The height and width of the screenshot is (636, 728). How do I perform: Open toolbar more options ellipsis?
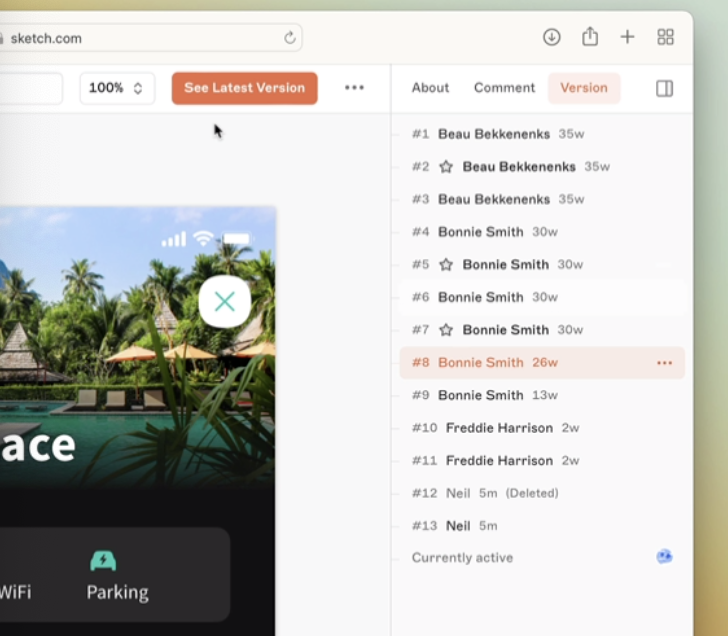[x=354, y=88]
